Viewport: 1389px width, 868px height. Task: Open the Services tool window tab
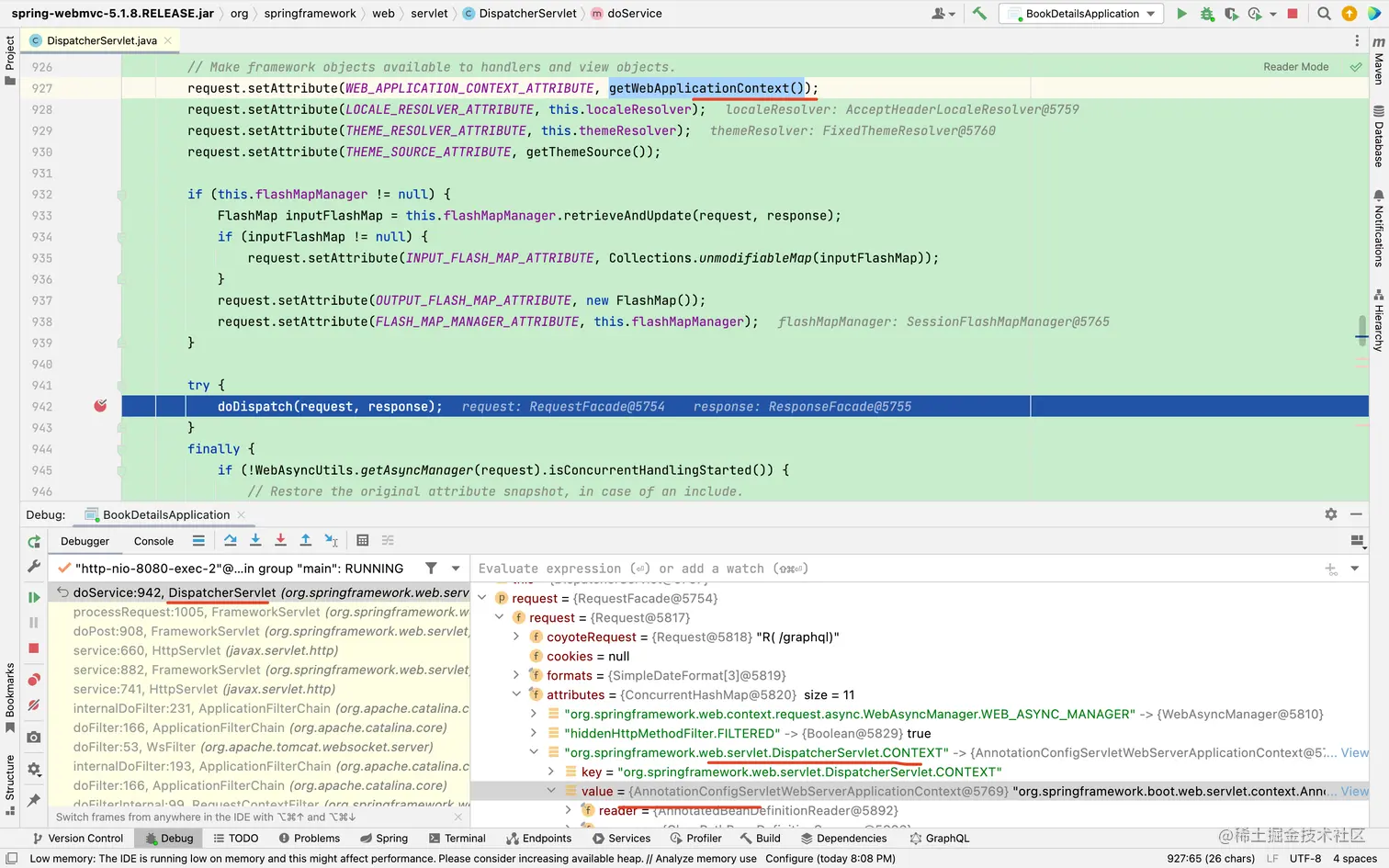(621, 839)
